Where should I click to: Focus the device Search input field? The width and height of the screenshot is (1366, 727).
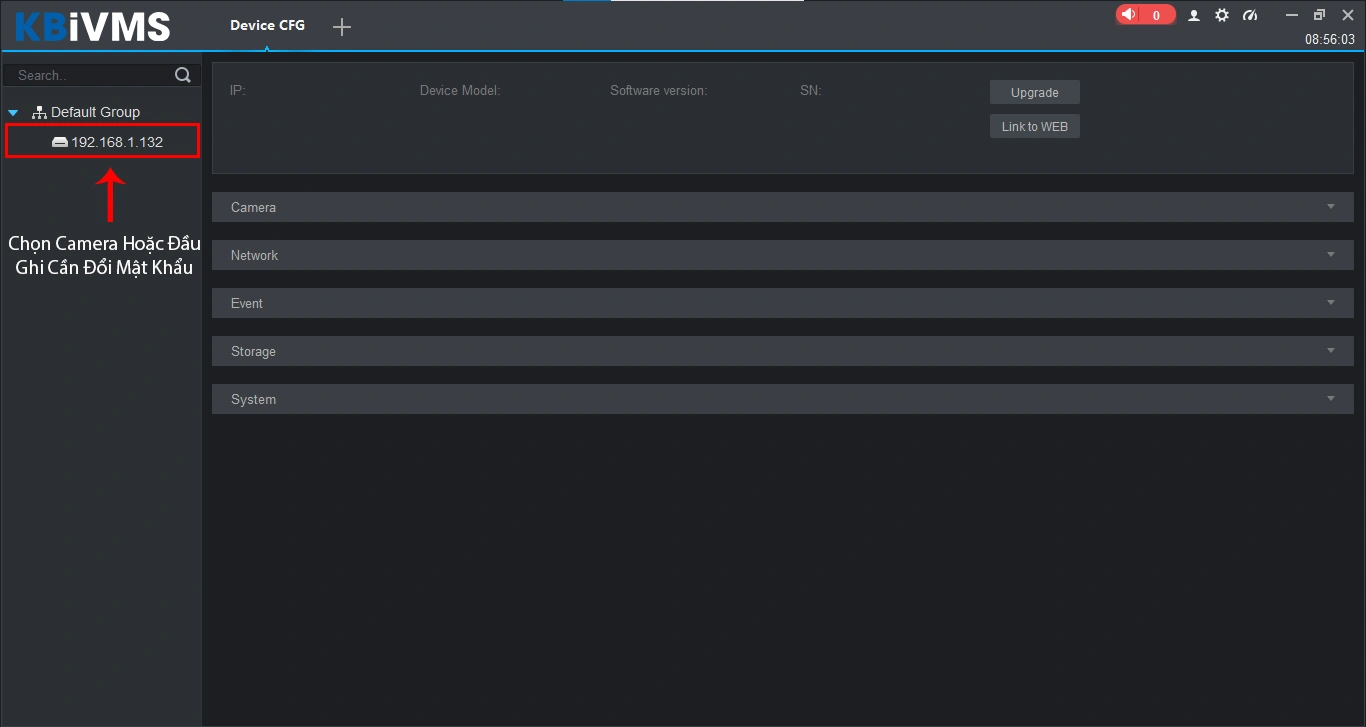tap(90, 75)
